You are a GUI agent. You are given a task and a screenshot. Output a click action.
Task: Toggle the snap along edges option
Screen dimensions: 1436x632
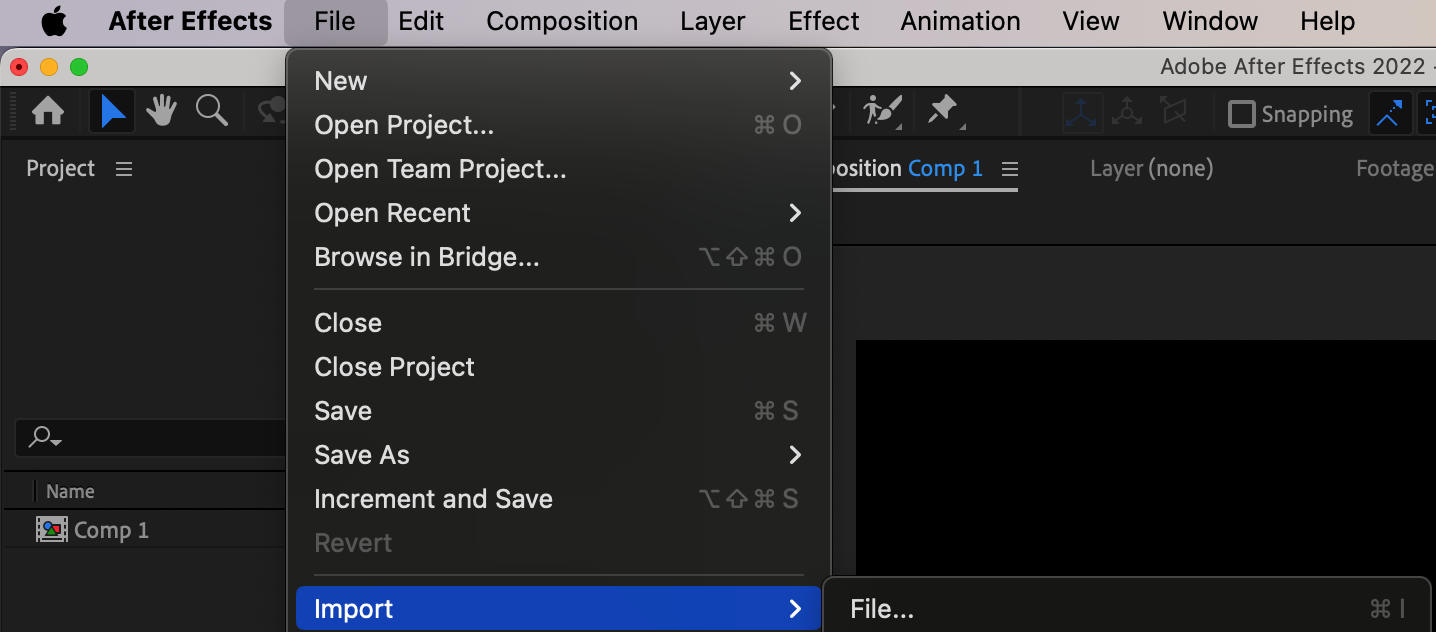click(1389, 114)
